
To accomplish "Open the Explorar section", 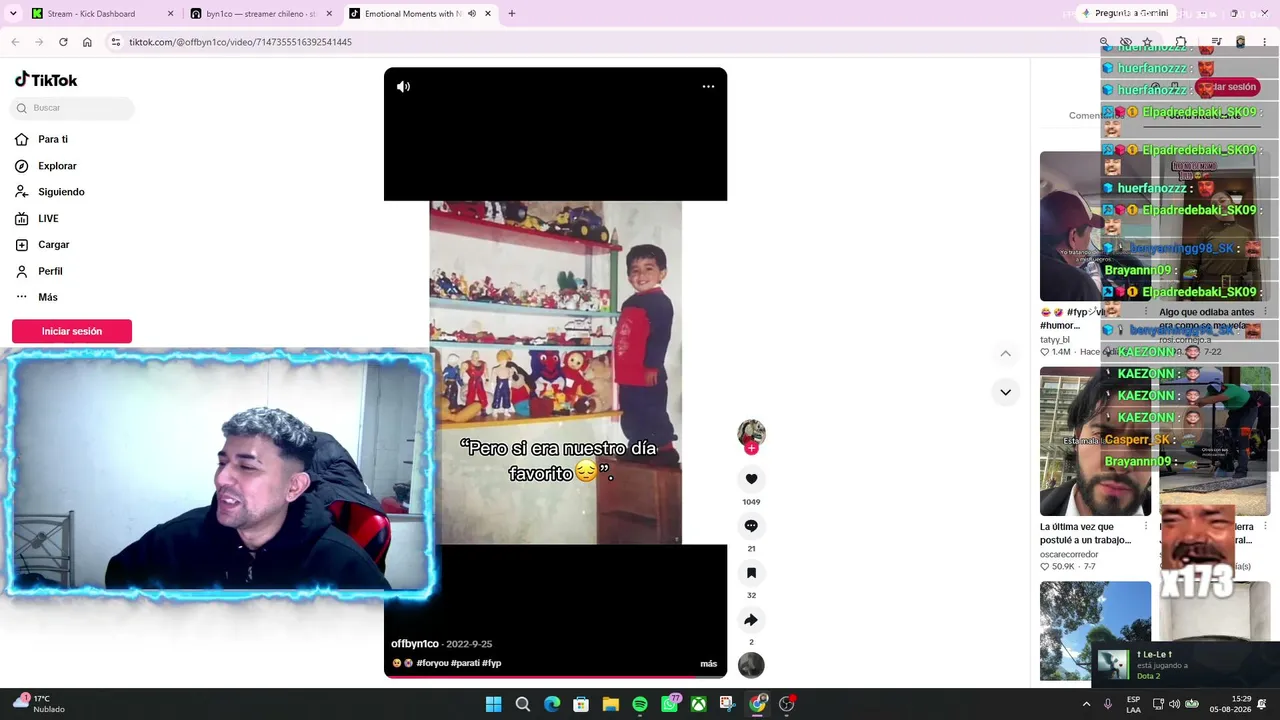I will (46, 166).
